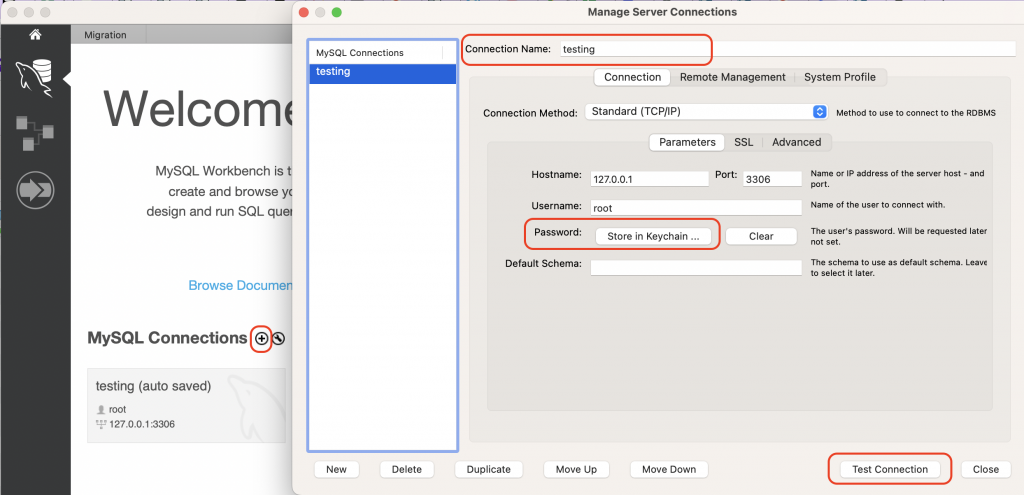
Task: Click the Close button in dialog
Action: (985, 469)
